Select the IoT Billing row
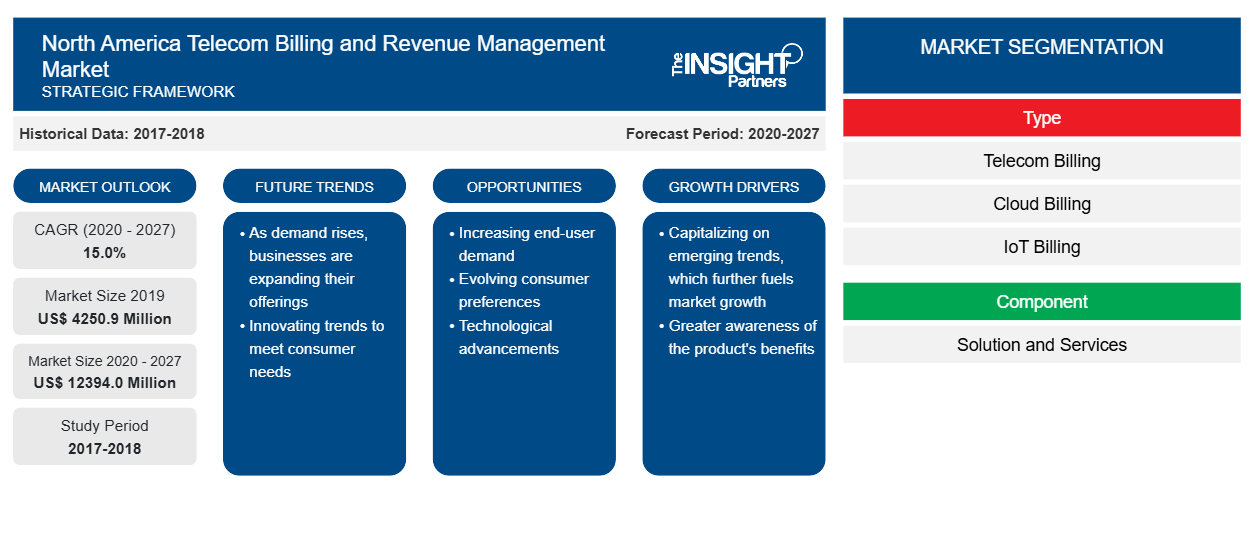Screen dimensions: 1254x546 [1042, 247]
